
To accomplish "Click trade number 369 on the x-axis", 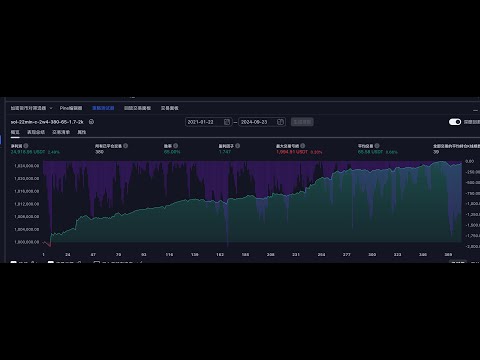I will pos(448,255).
